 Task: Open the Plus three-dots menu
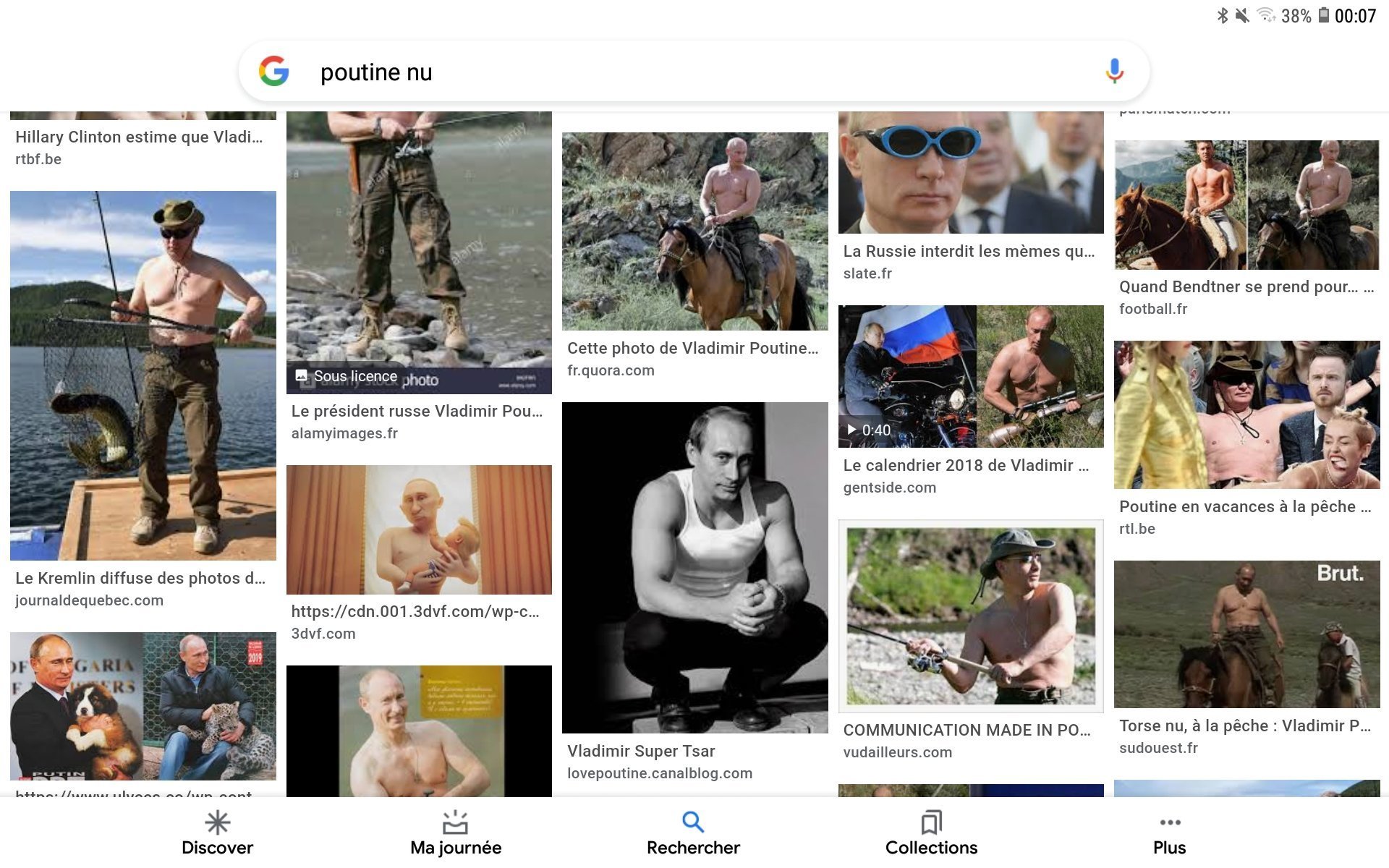[1170, 822]
